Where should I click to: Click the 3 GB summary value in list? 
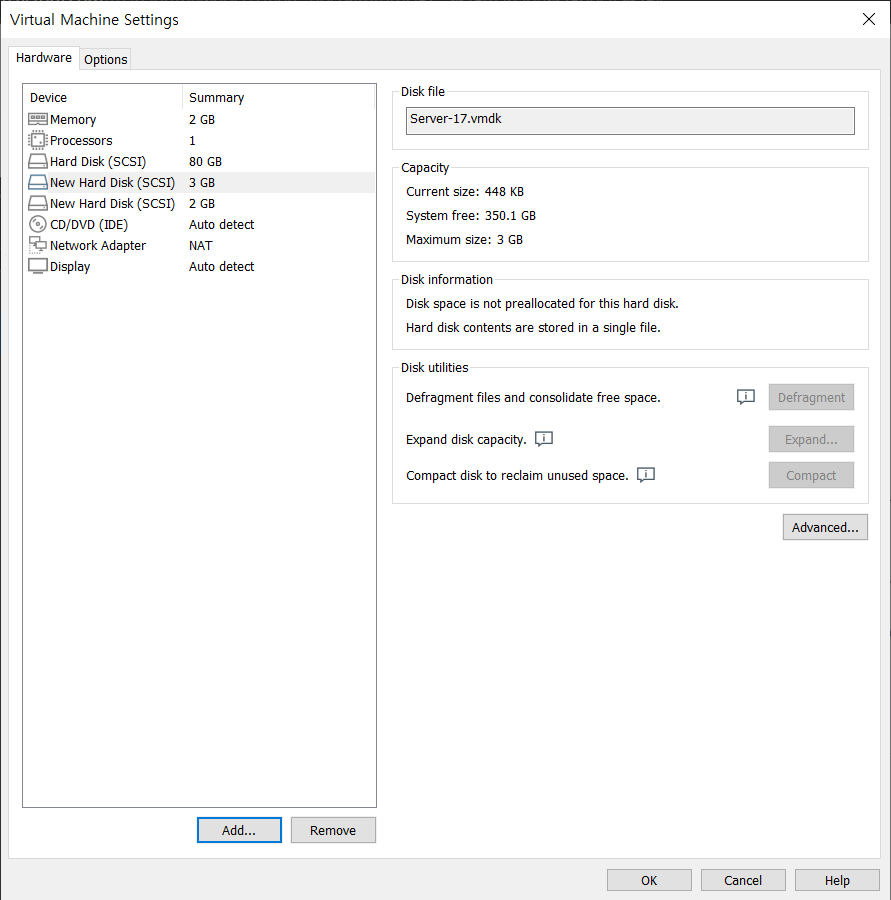202,183
